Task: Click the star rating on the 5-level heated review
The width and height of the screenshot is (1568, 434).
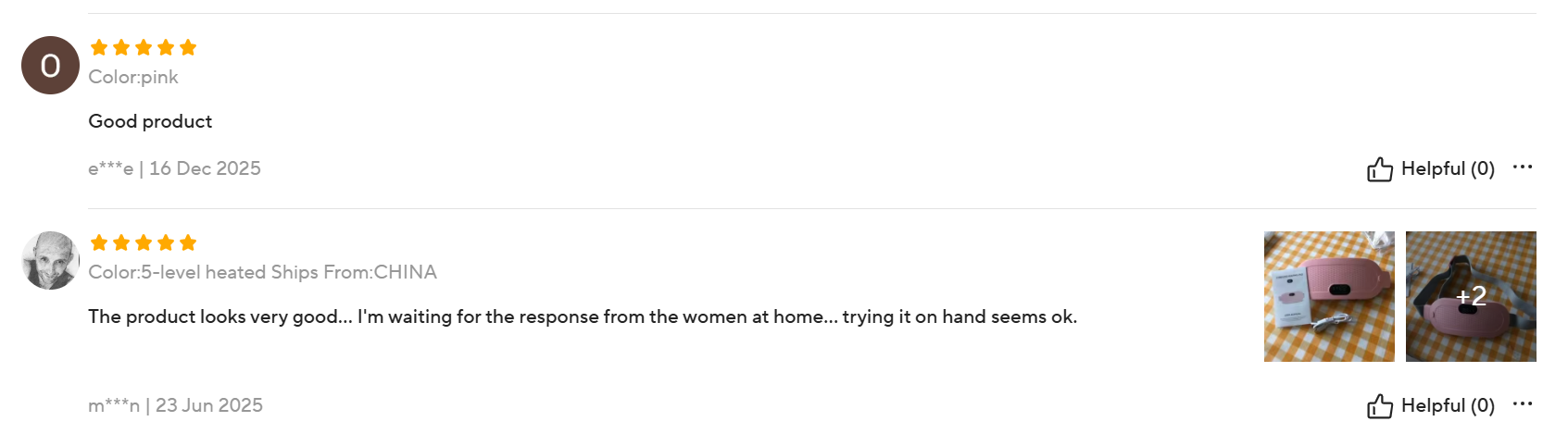Action: pyautogui.click(x=144, y=243)
